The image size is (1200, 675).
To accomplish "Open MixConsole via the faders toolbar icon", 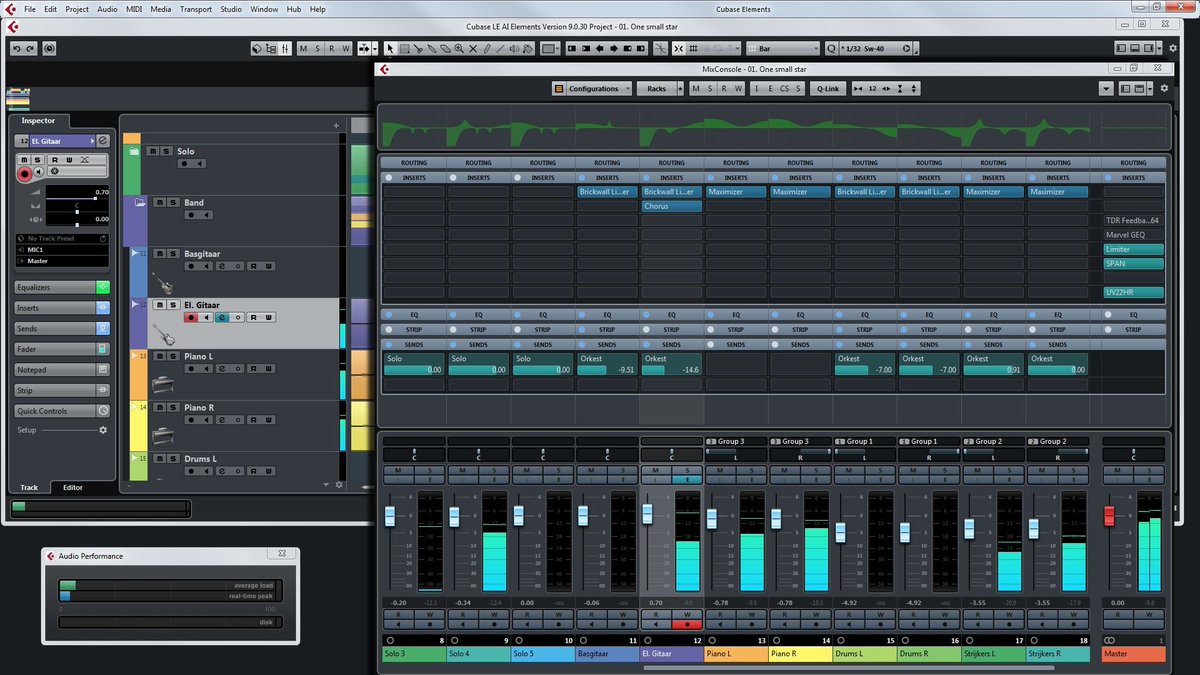I will [x=285, y=48].
